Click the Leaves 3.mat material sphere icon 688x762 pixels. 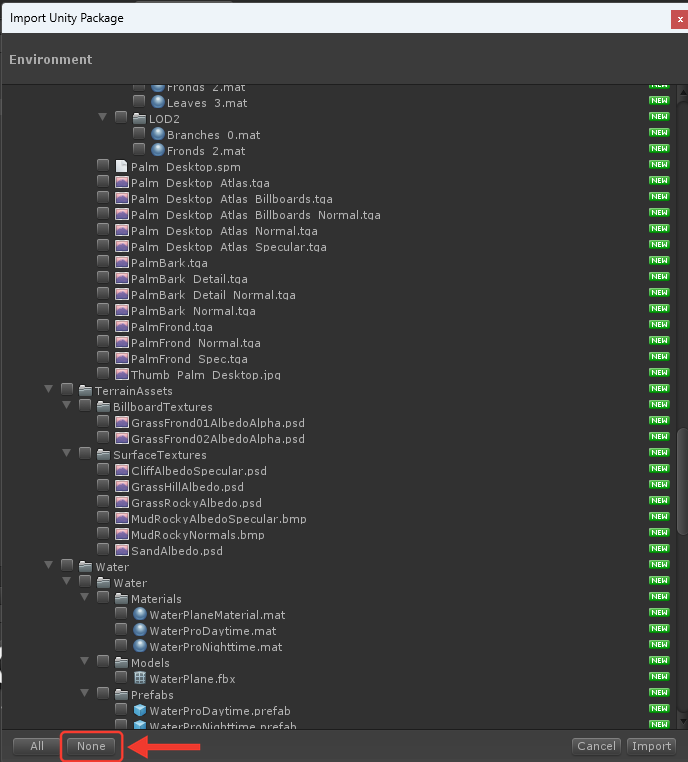point(157,102)
